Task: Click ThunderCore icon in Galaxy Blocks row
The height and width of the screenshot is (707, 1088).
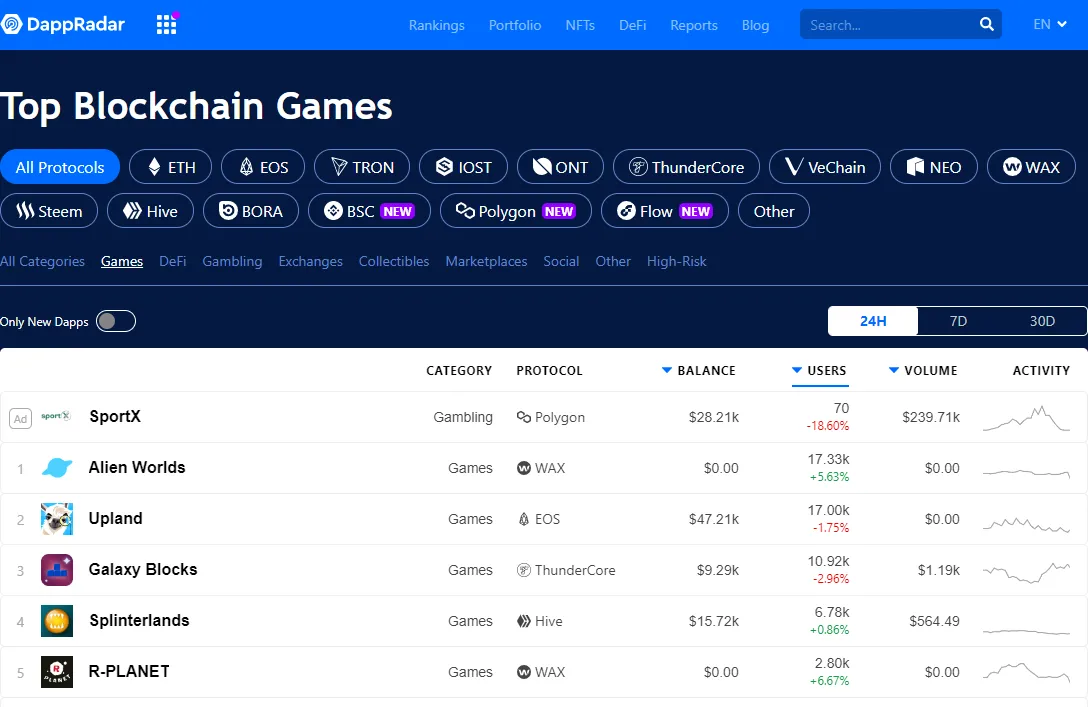Action: pos(524,570)
